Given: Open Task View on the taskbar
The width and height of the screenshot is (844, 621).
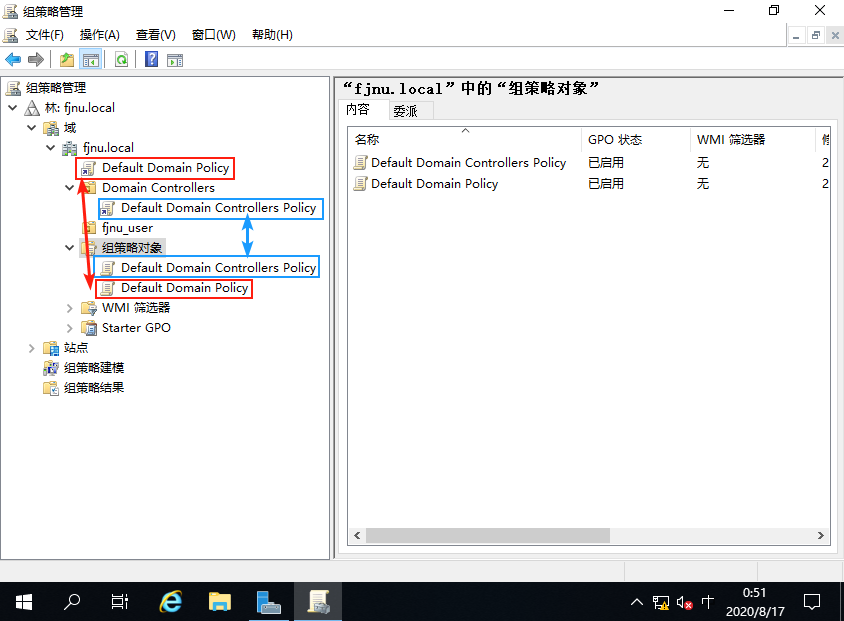Looking at the screenshot, I should 119,602.
